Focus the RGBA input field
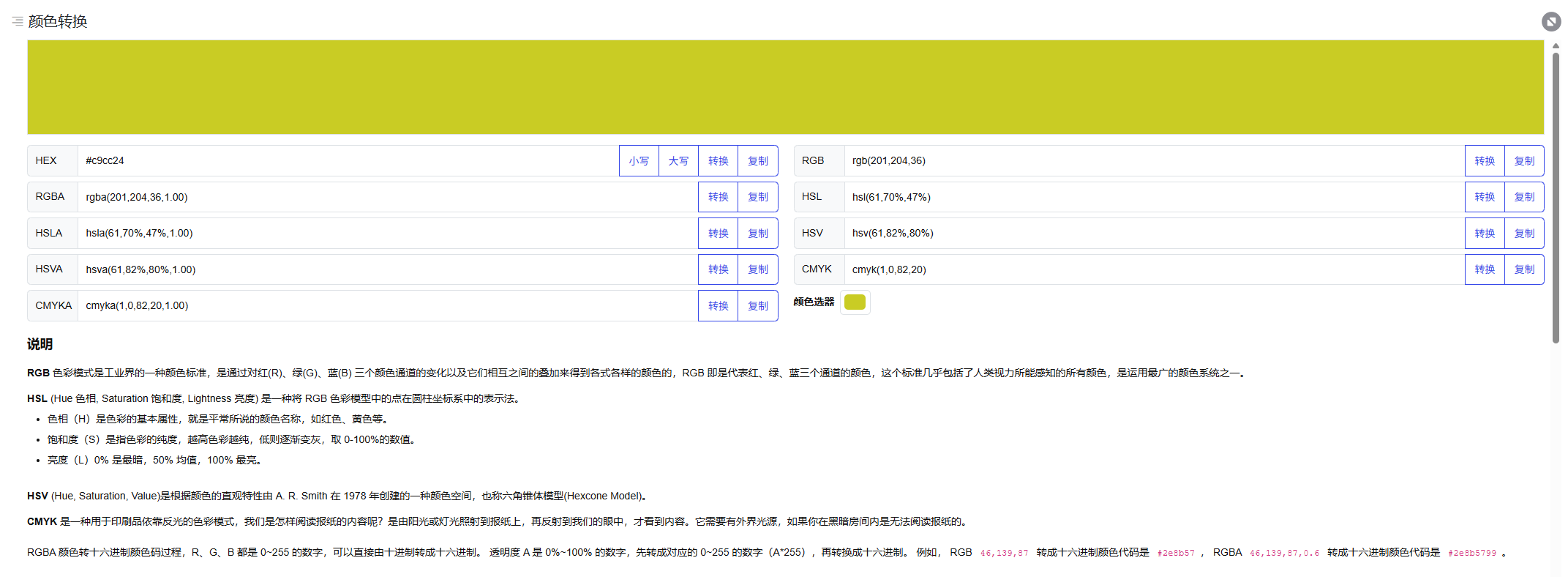Screen dimensions: 1568x577 coord(387,197)
